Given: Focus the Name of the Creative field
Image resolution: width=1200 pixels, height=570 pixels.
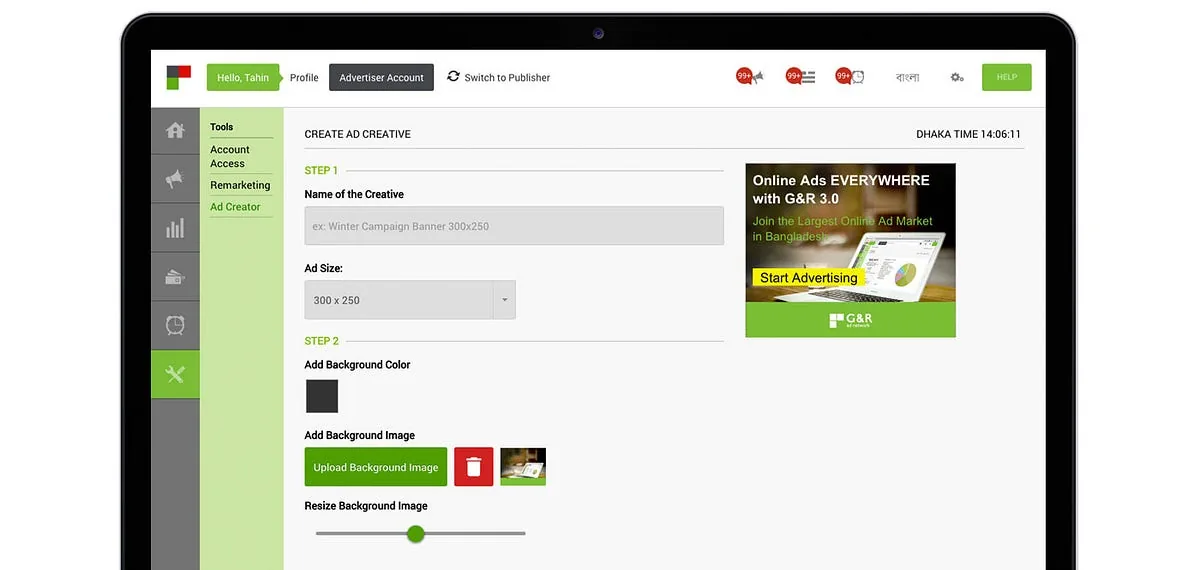Looking at the screenshot, I should 514,226.
